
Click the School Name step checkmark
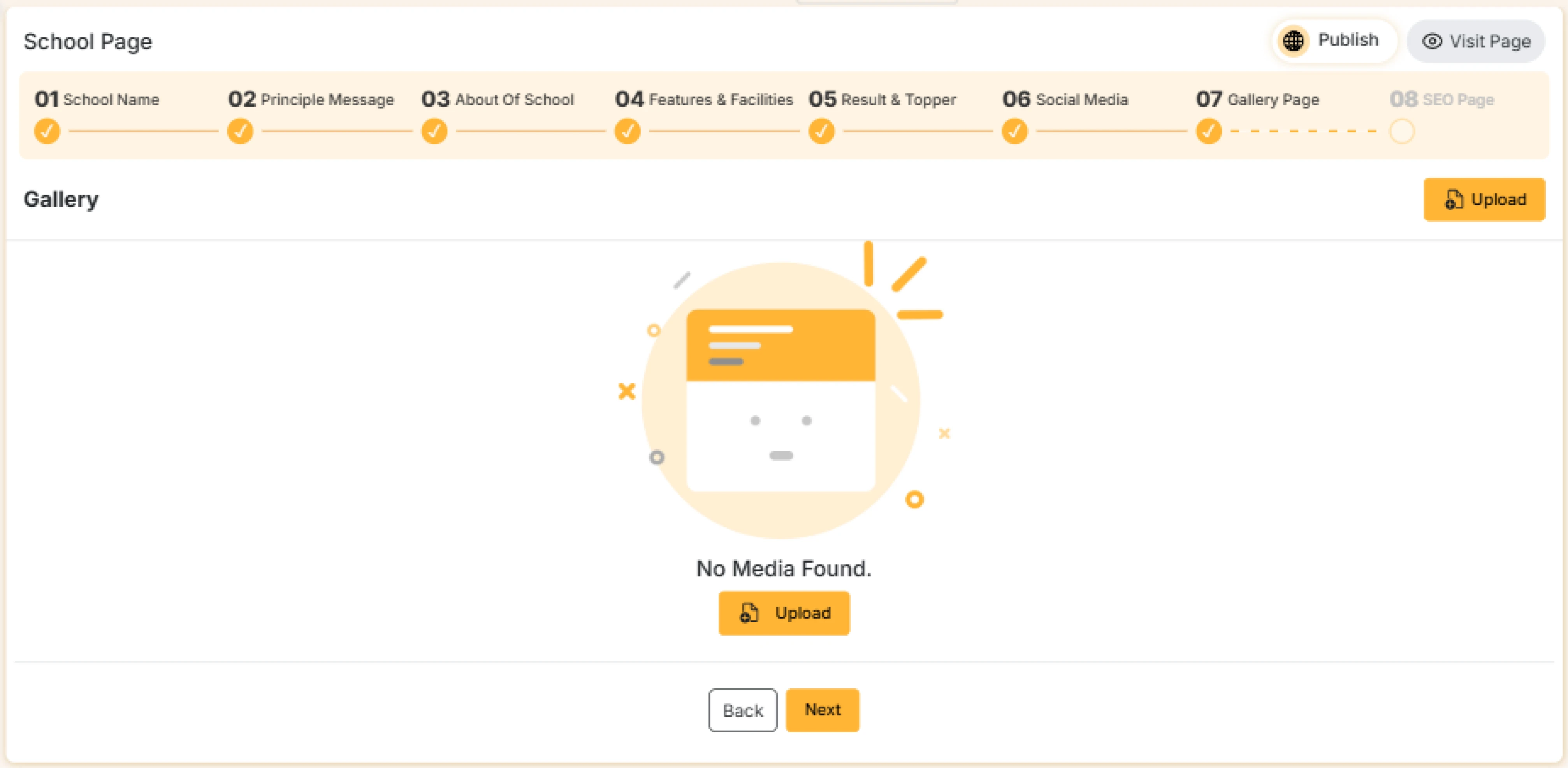click(47, 131)
